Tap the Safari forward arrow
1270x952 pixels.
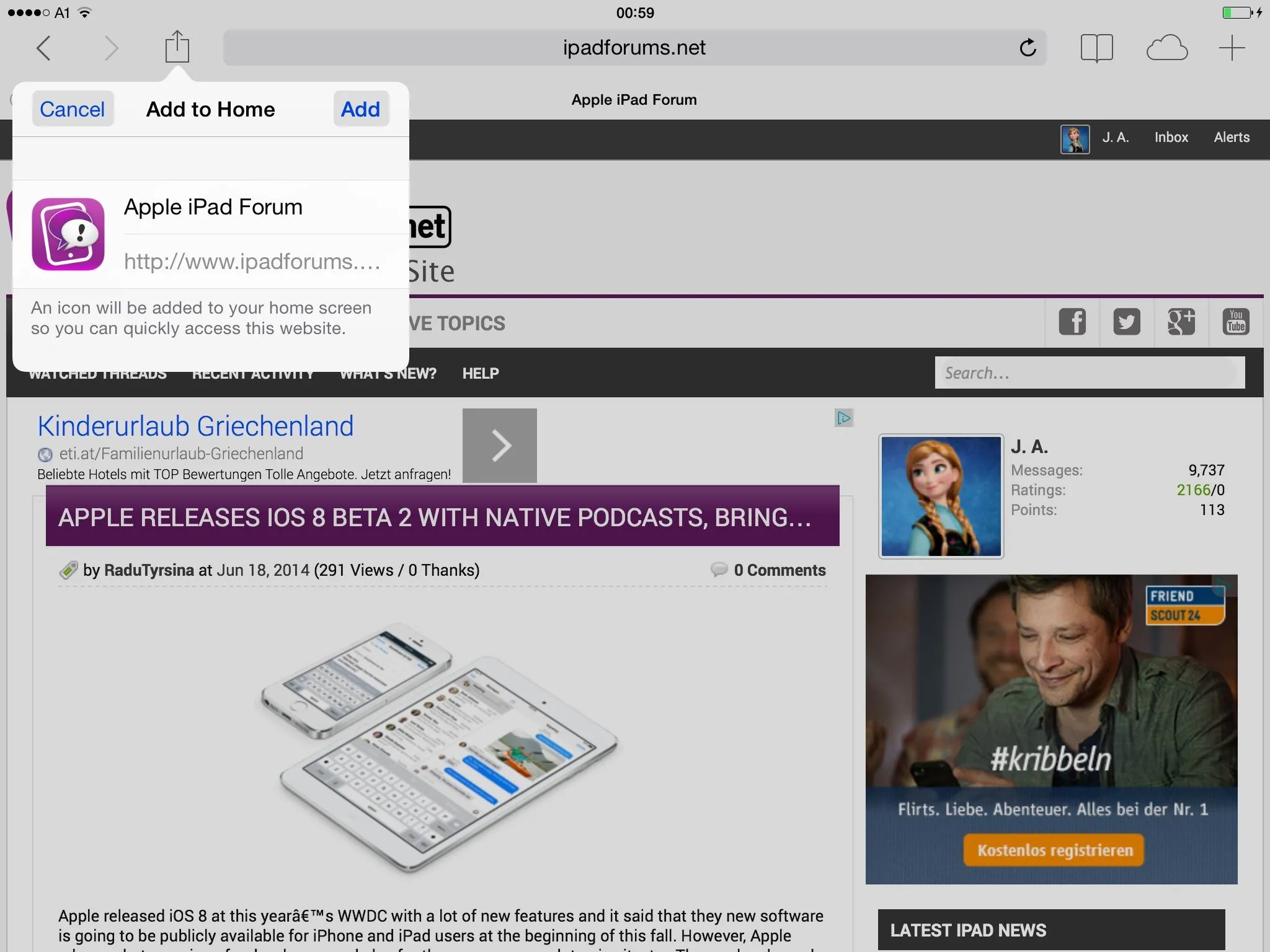click(x=111, y=48)
